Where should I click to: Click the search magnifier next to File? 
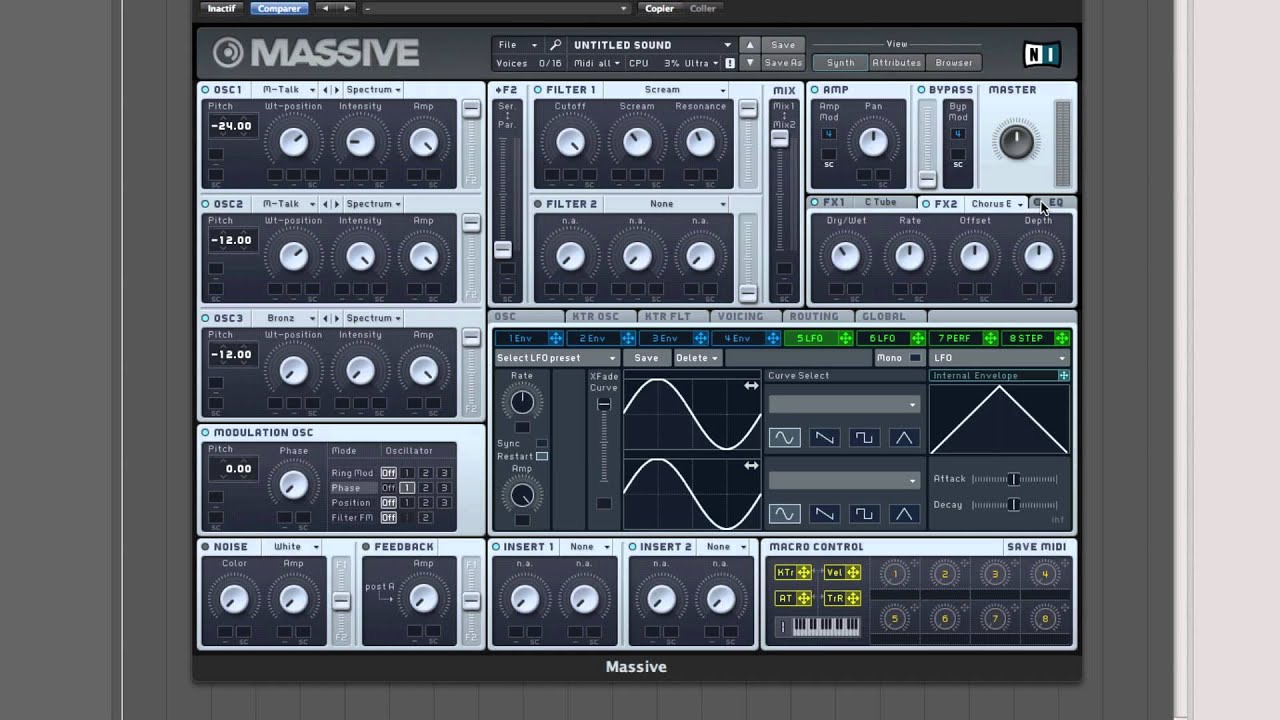[x=556, y=45]
